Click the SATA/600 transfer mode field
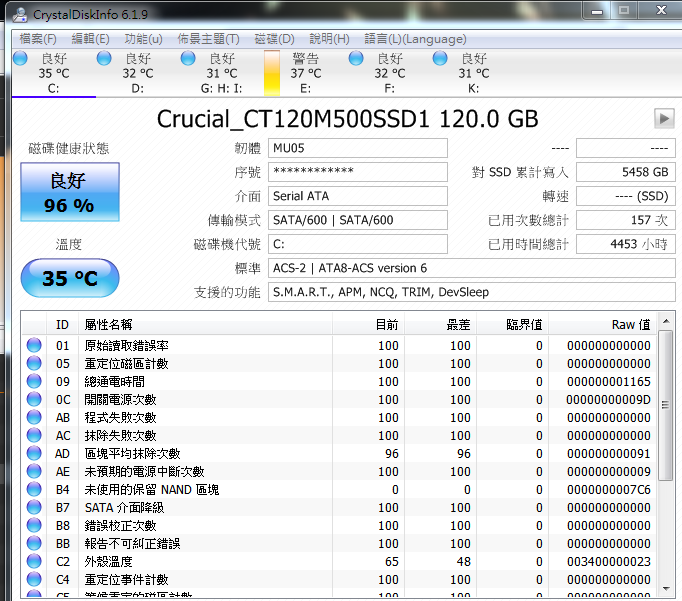The height and width of the screenshot is (601, 682). point(358,220)
